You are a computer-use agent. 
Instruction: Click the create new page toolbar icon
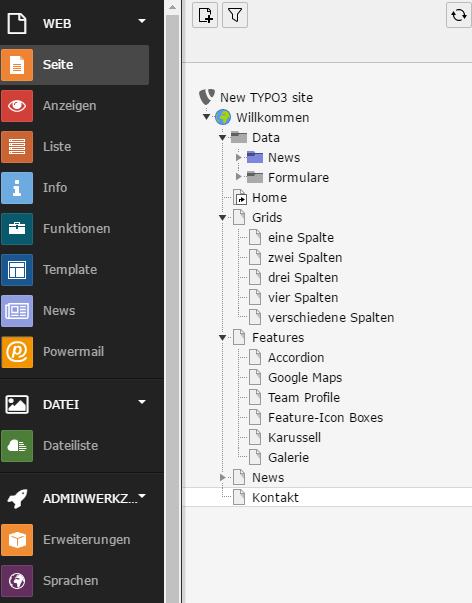(205, 15)
